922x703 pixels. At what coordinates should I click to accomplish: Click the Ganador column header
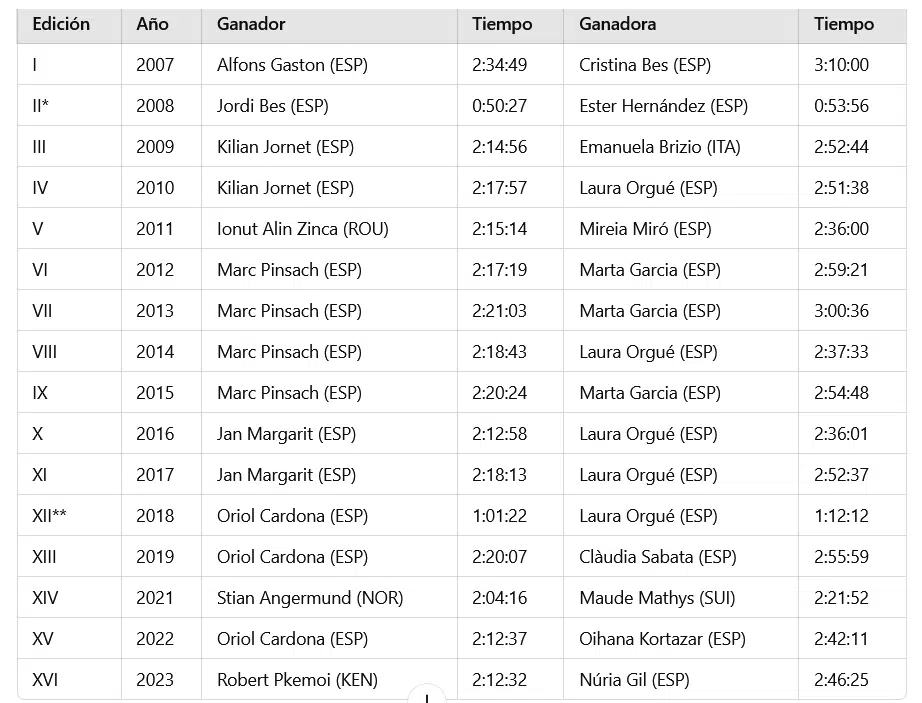(x=251, y=24)
